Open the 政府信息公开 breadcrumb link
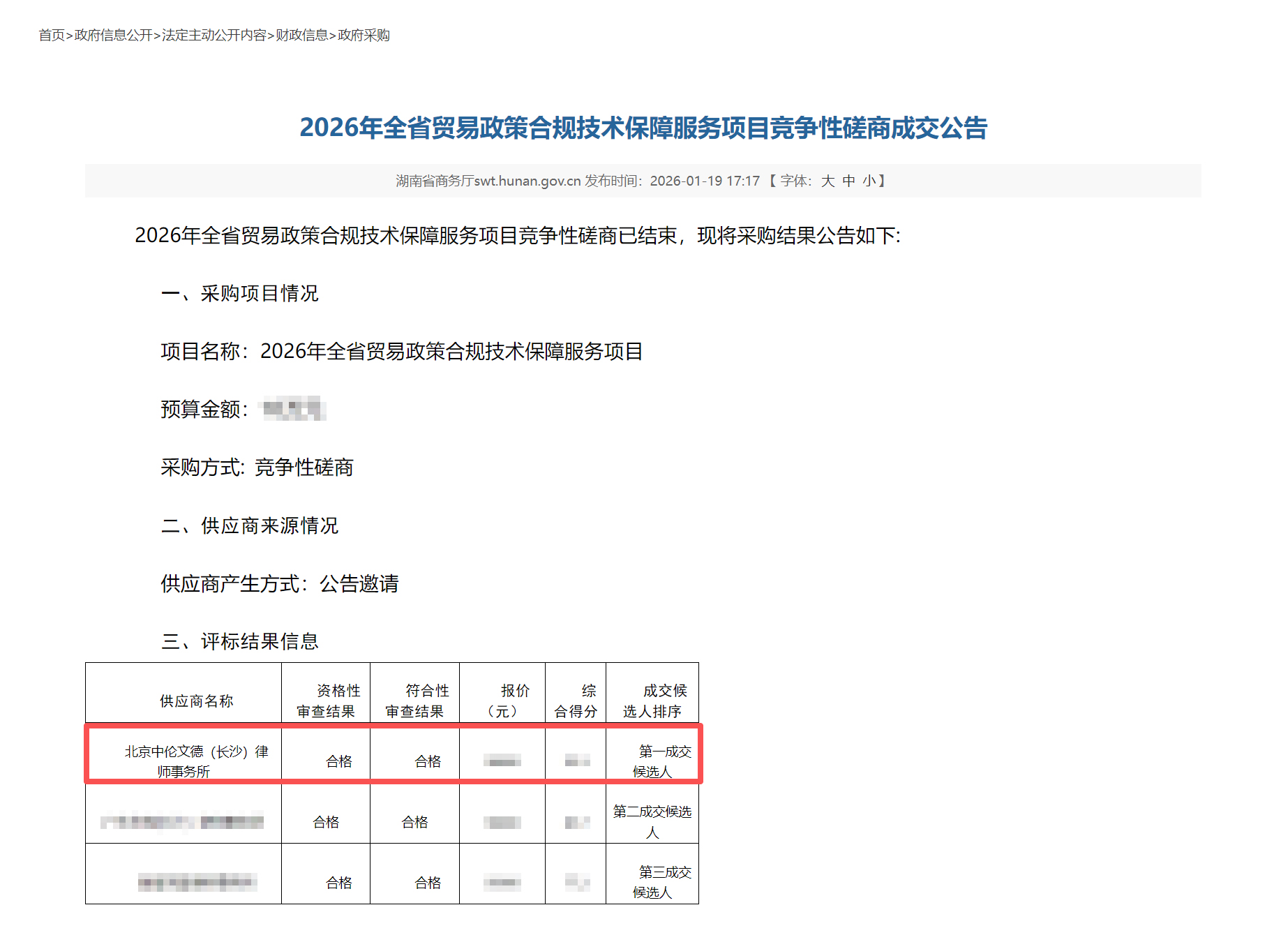 (x=113, y=35)
